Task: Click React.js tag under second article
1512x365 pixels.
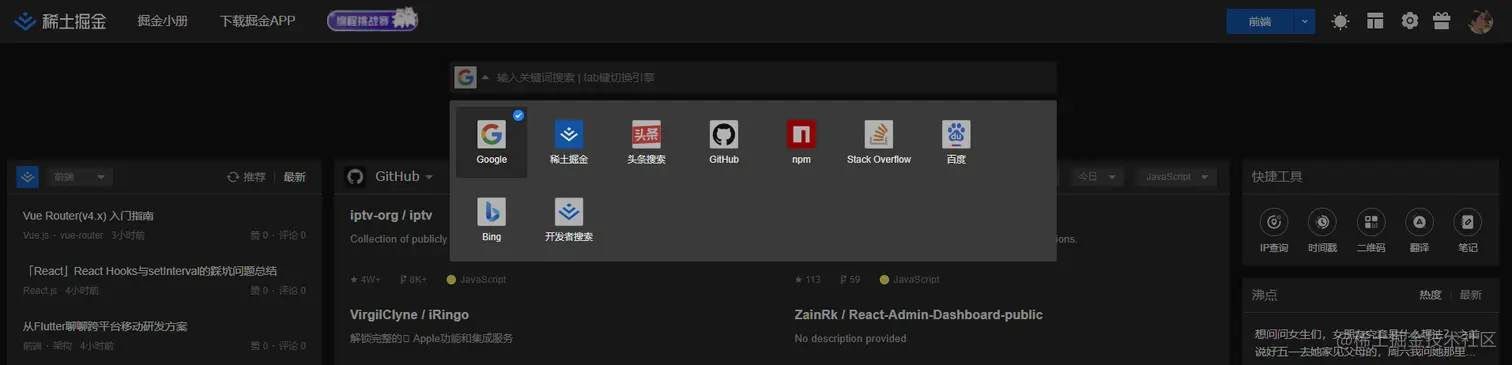Action: pos(40,291)
